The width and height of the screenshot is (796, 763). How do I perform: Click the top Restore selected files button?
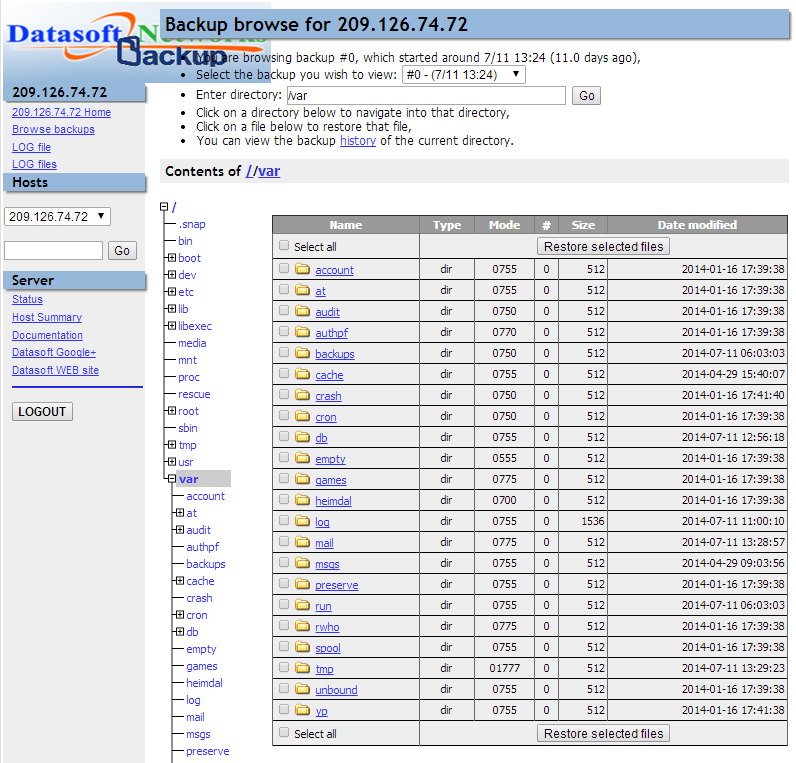tap(604, 246)
